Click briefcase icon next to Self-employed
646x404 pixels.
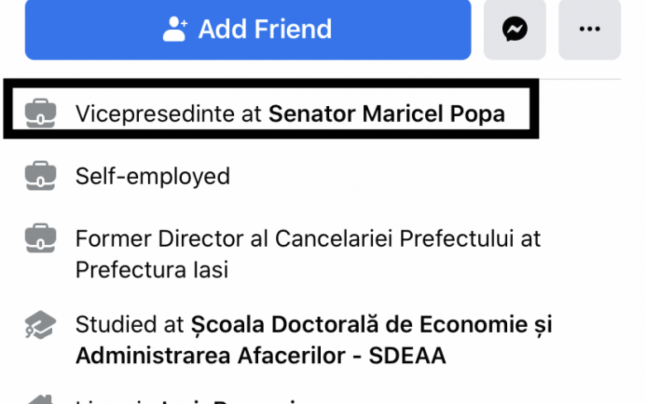[x=41, y=177]
